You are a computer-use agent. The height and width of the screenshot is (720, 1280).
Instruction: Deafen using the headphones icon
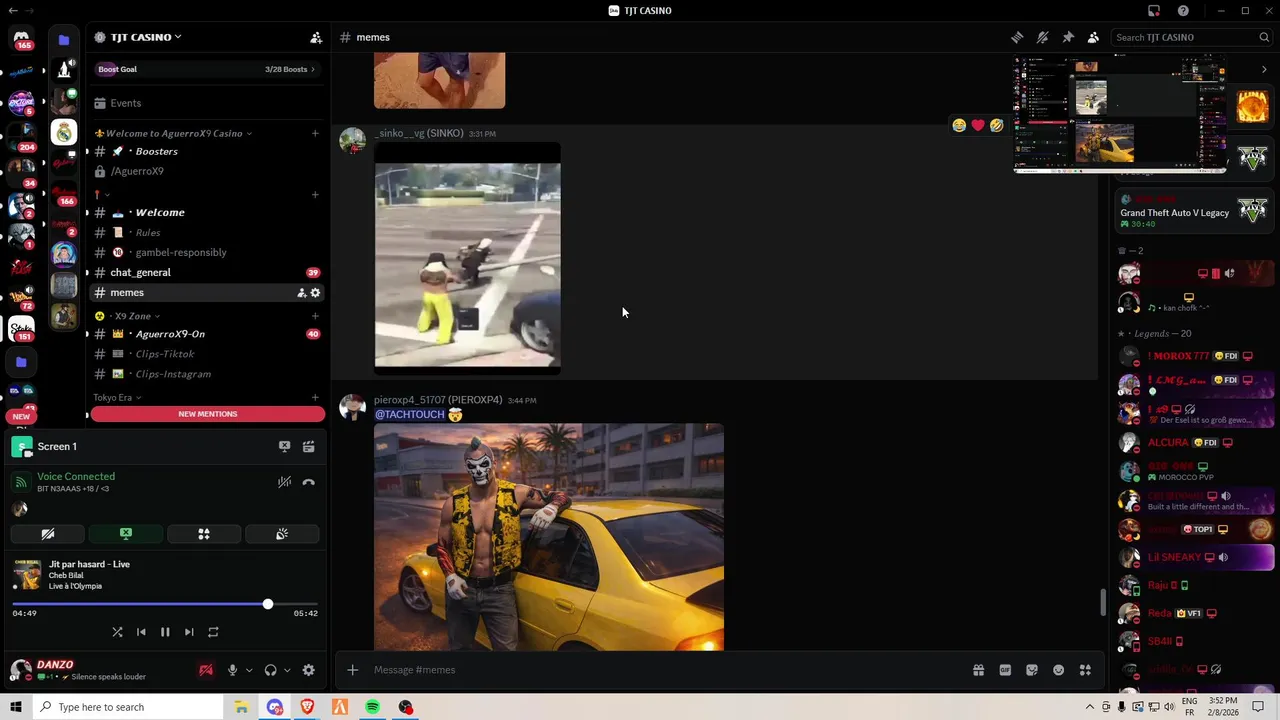tap(270, 671)
